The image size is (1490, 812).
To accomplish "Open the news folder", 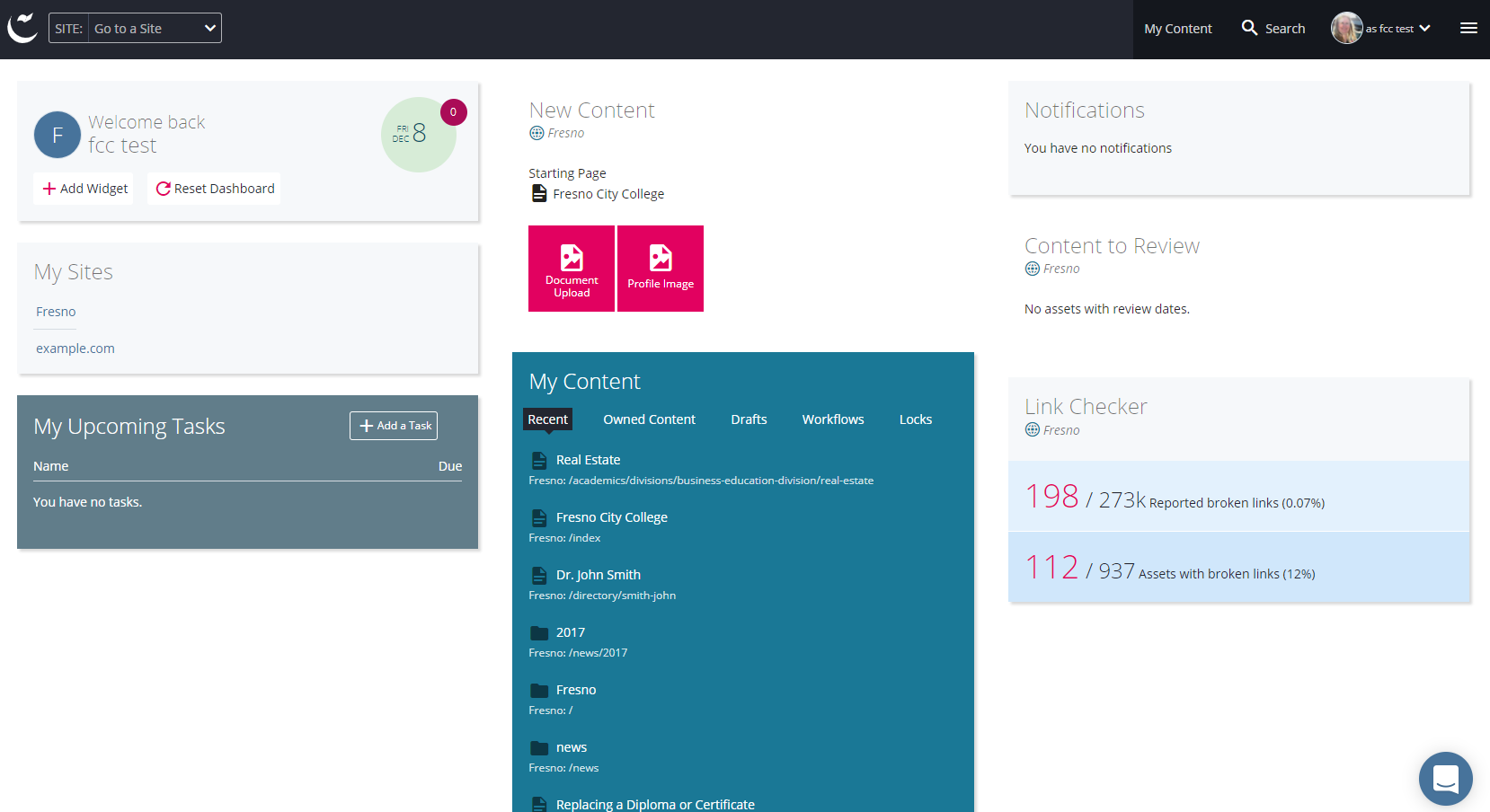I will click(x=571, y=747).
